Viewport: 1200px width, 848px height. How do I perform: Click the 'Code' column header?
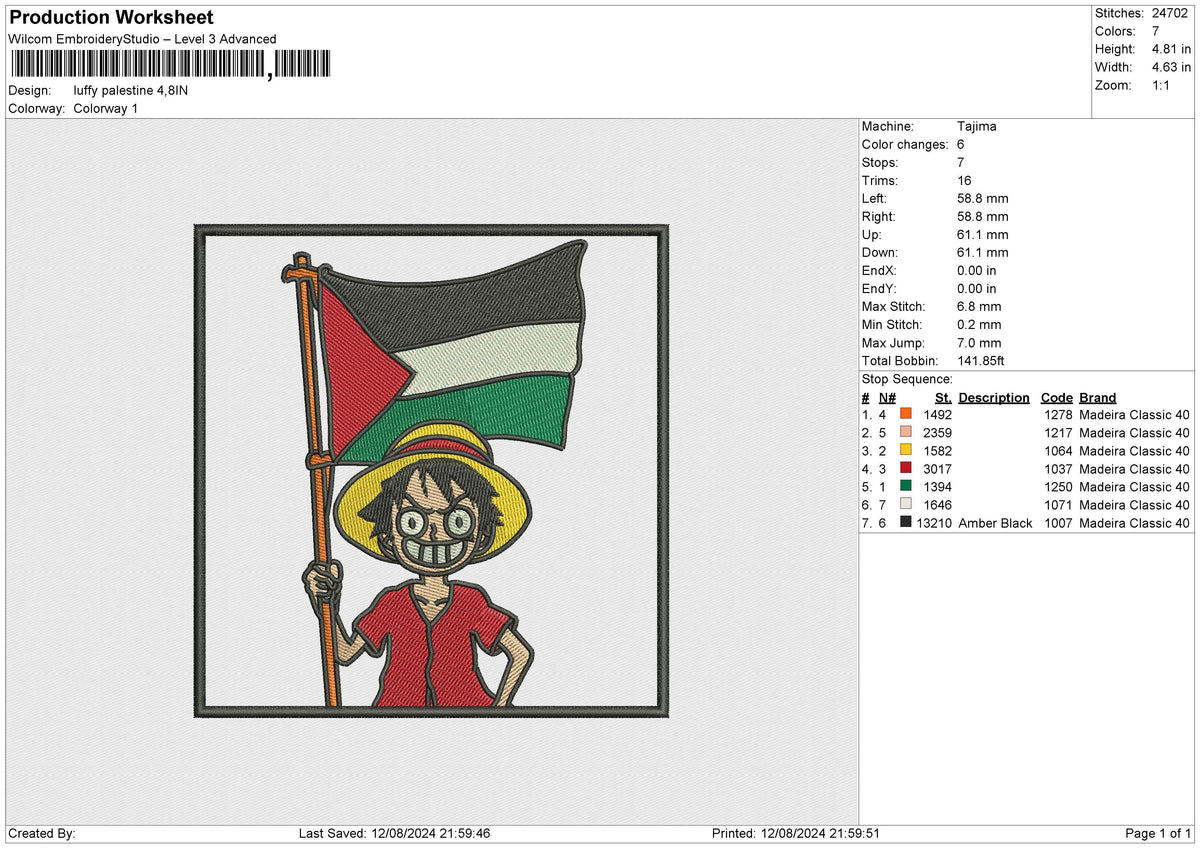(1056, 397)
